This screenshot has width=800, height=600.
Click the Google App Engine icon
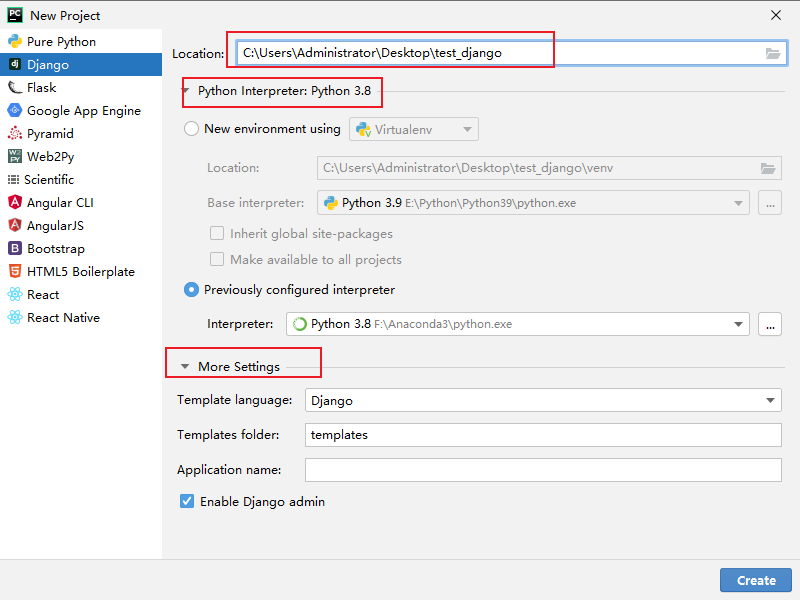click(x=15, y=110)
